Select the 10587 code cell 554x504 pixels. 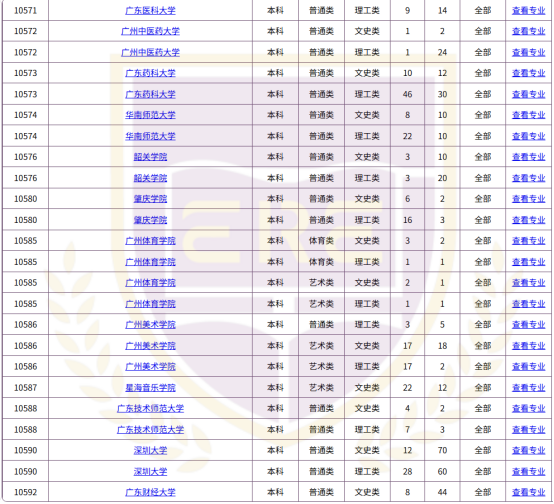[x=25, y=387]
